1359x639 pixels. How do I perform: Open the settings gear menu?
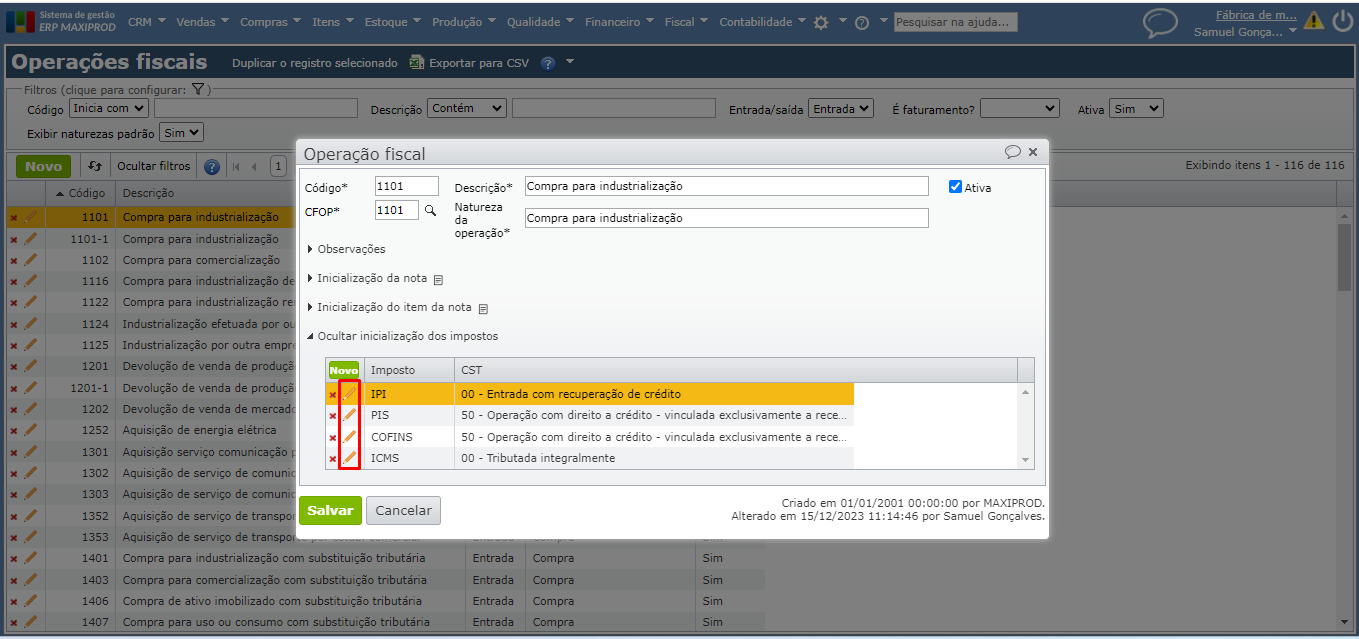(x=821, y=22)
